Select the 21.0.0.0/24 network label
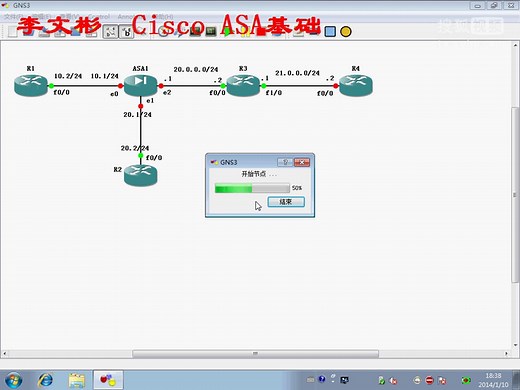The image size is (520, 390). [297, 73]
